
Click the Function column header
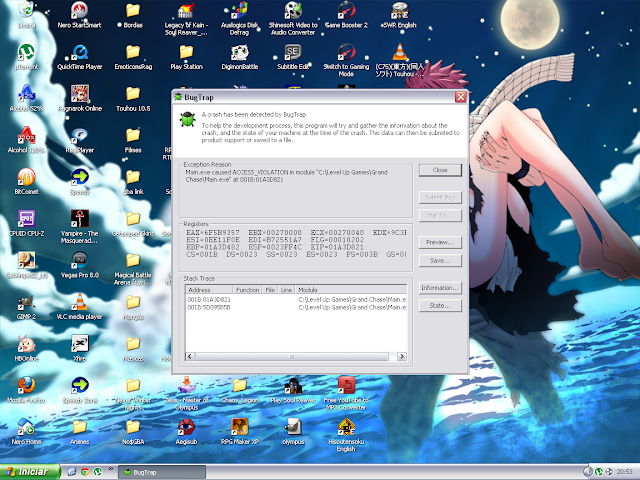coord(247,290)
